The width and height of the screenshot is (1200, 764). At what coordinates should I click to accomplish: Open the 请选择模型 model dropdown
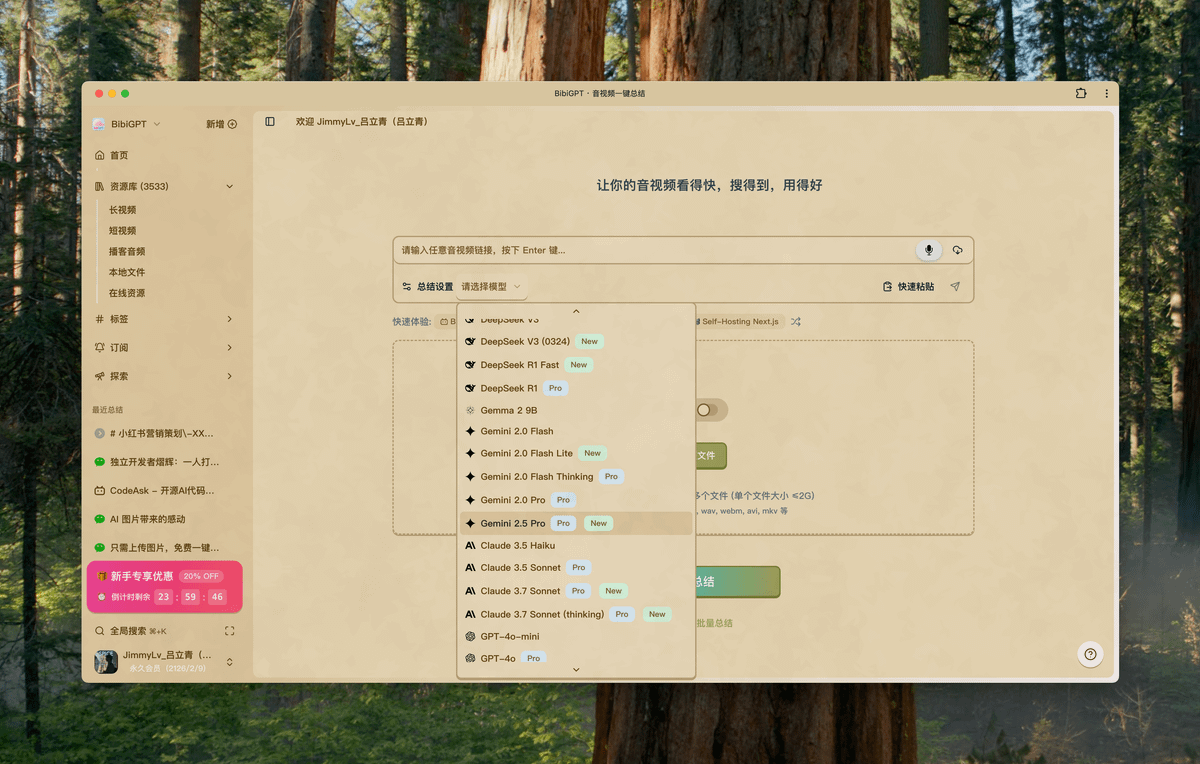(x=490, y=287)
